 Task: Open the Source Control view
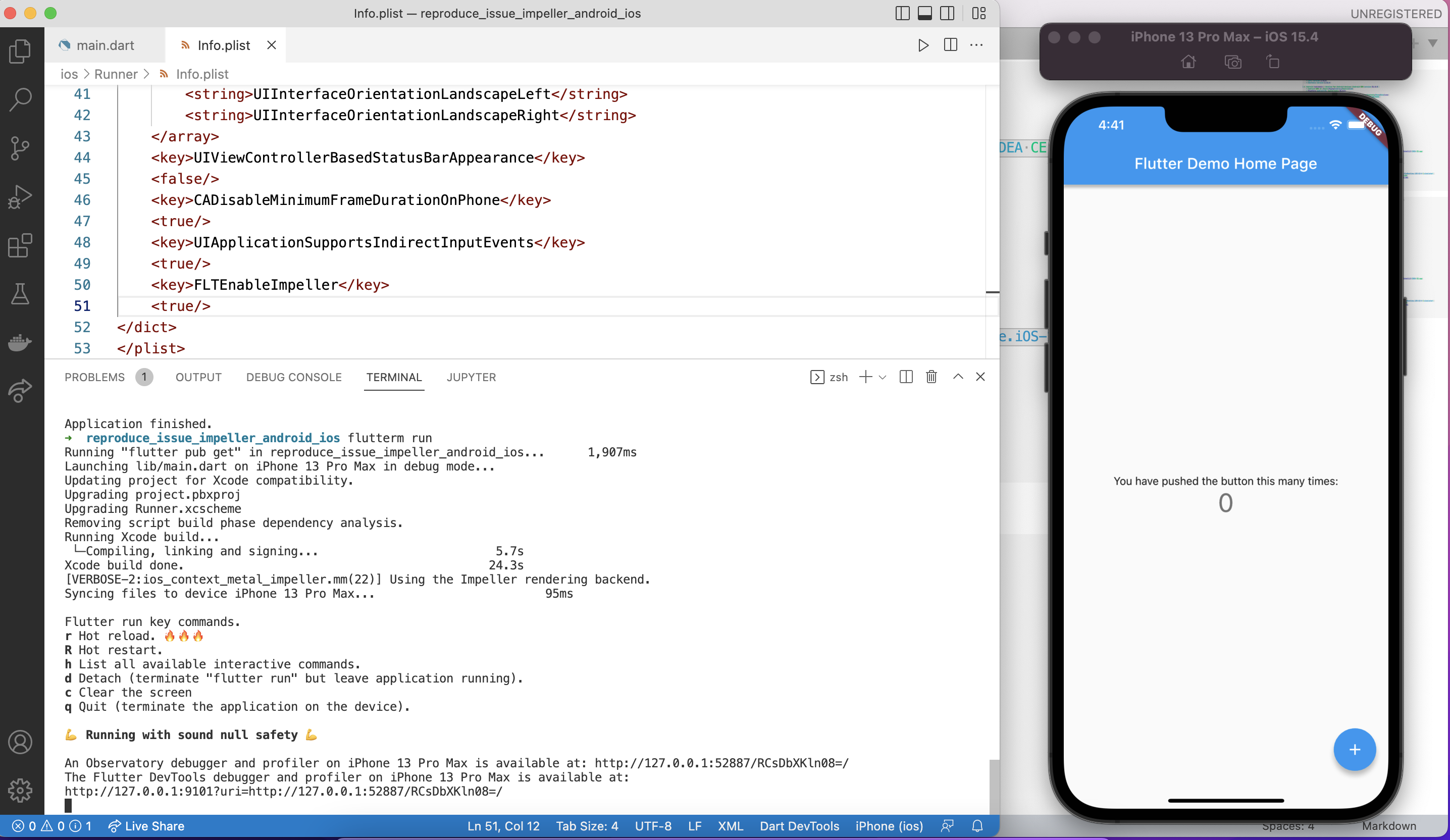(21, 148)
